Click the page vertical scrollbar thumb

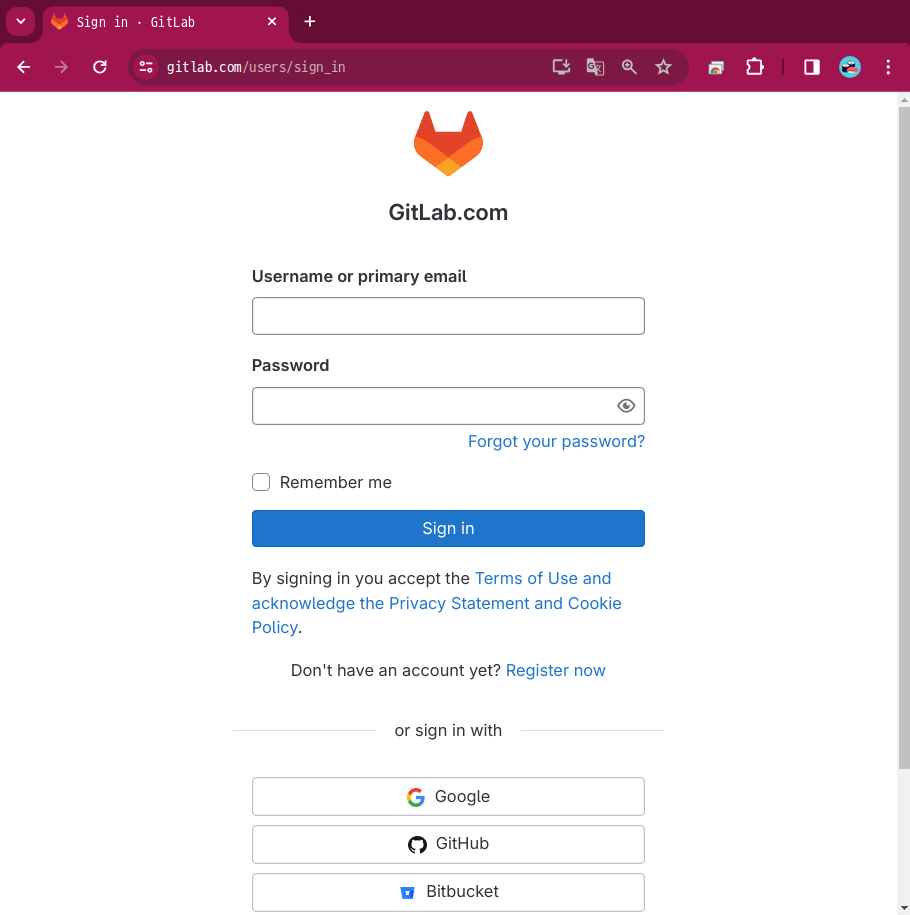click(904, 438)
